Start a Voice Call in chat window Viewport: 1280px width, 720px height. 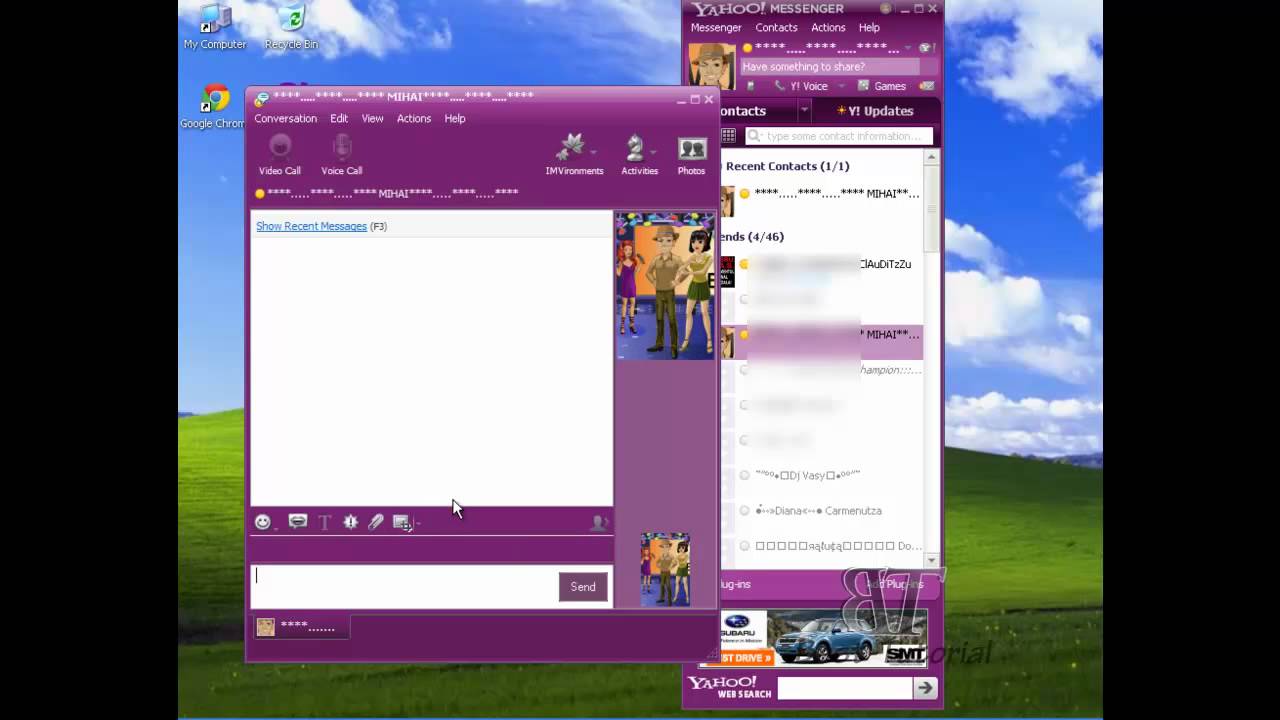(342, 155)
